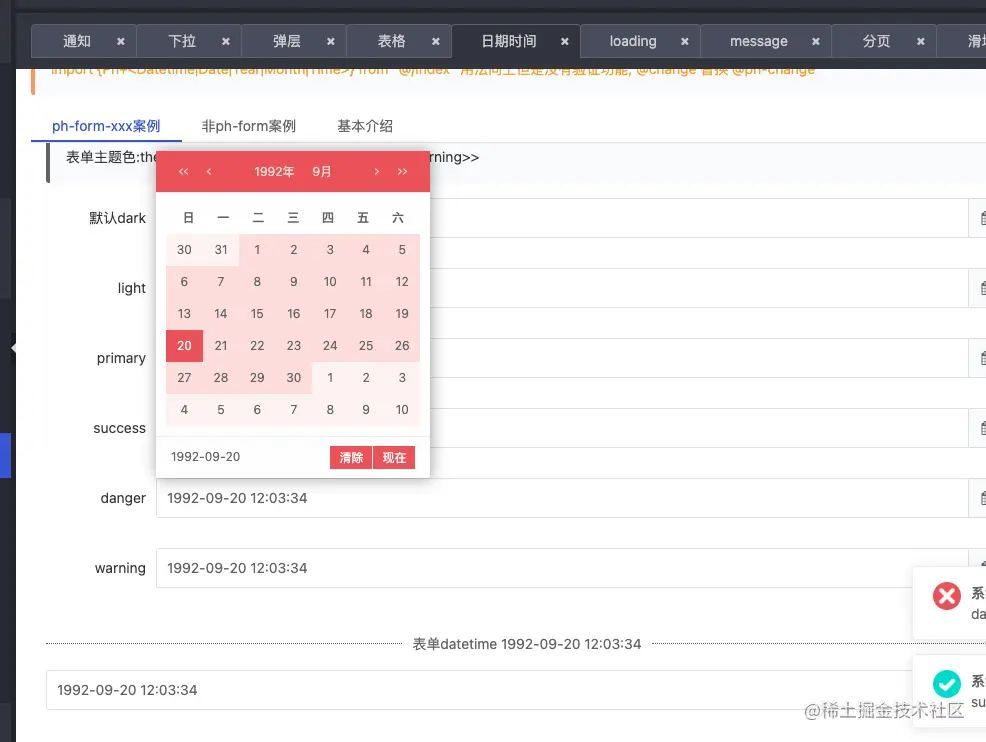Advance to next month with › arrow
The height and width of the screenshot is (742, 986).
coord(377,171)
